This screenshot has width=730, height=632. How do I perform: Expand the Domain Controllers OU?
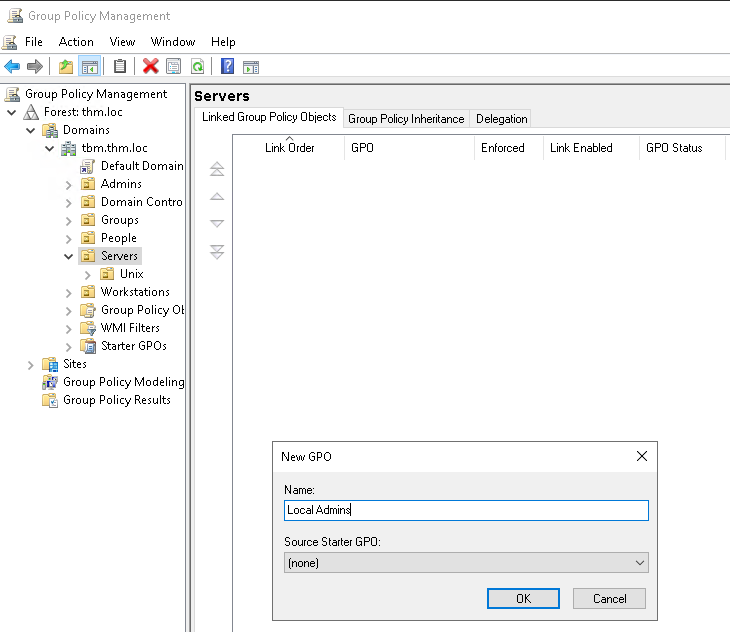click(68, 203)
